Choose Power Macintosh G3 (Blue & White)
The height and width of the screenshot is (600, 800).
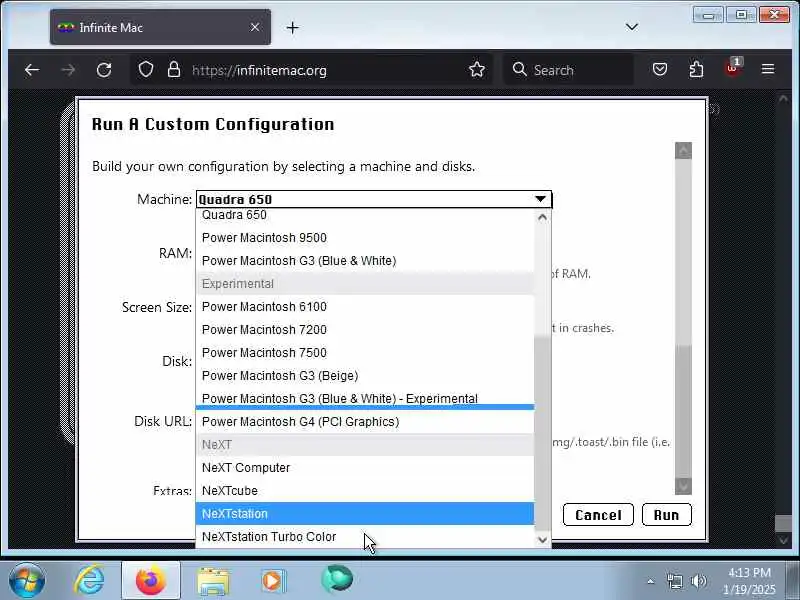coord(365,261)
